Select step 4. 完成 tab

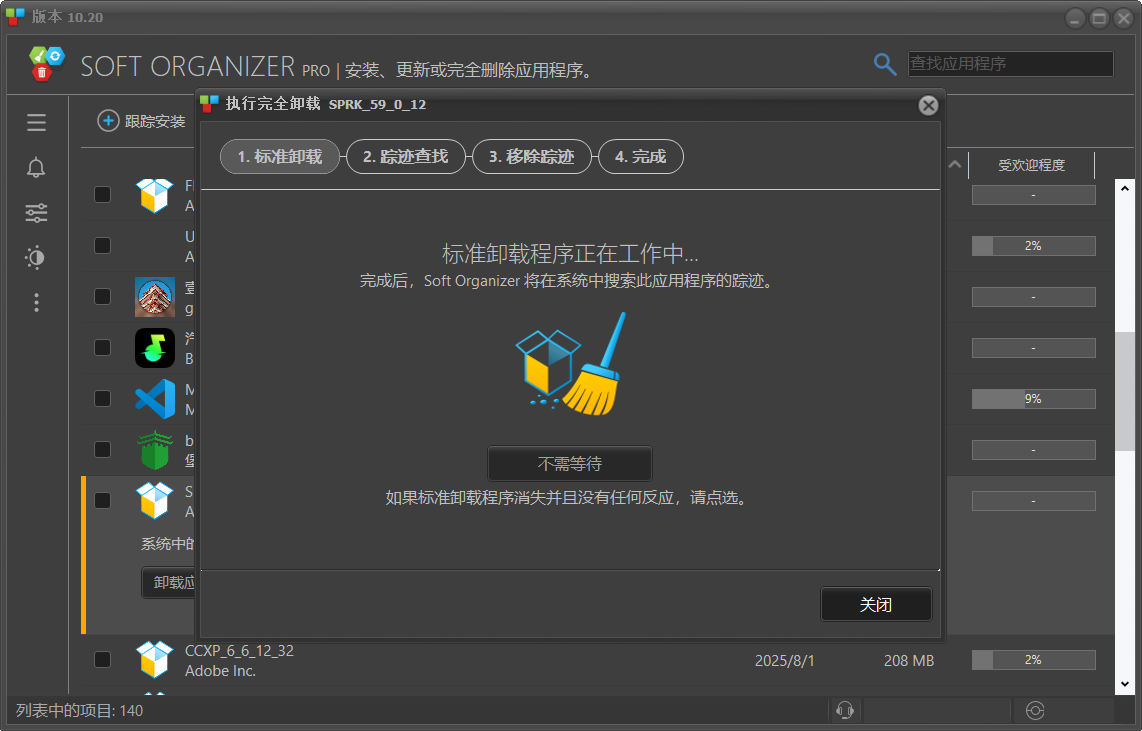click(641, 157)
